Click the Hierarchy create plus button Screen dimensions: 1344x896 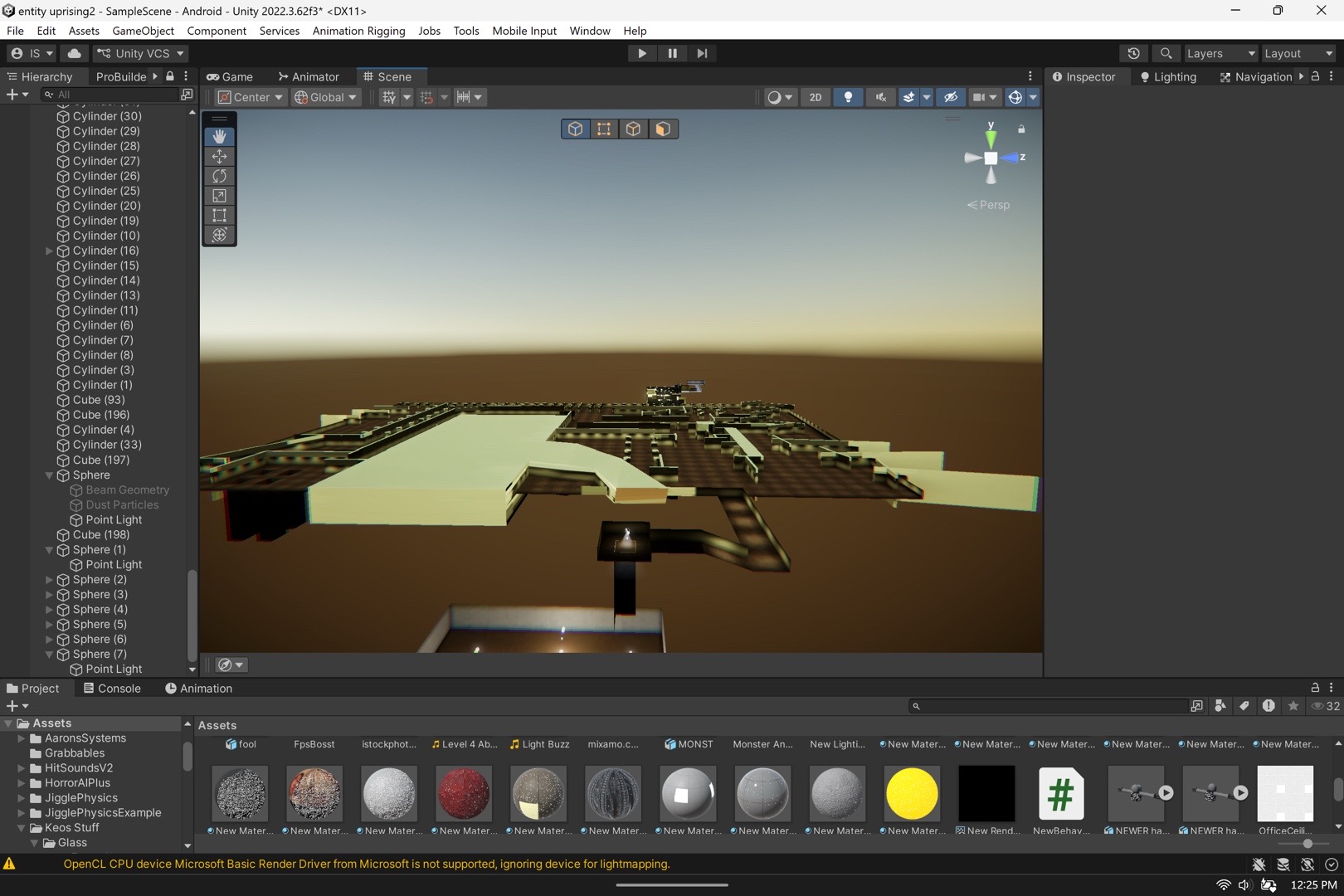click(12, 95)
